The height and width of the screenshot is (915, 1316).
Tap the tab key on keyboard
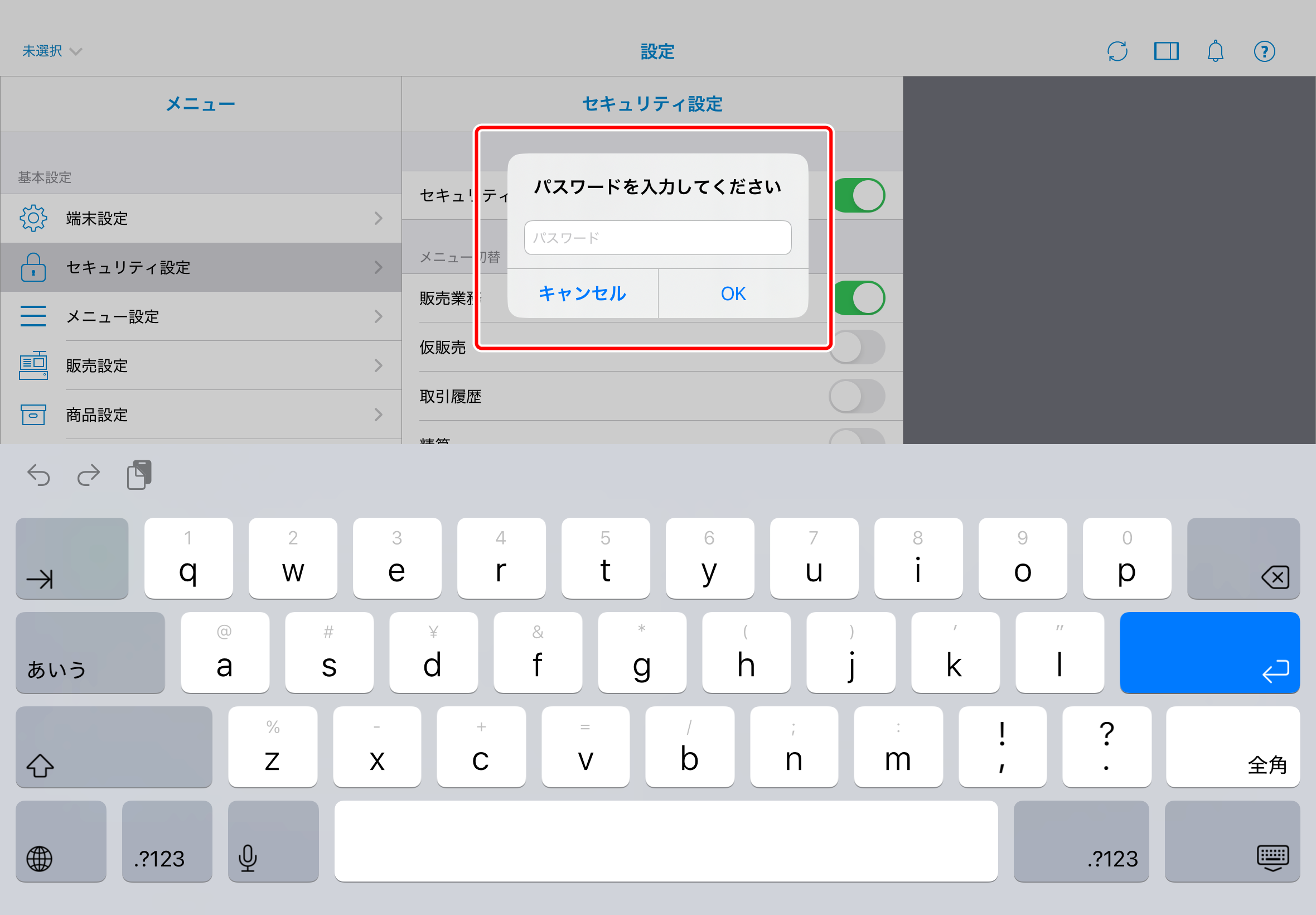(x=72, y=558)
